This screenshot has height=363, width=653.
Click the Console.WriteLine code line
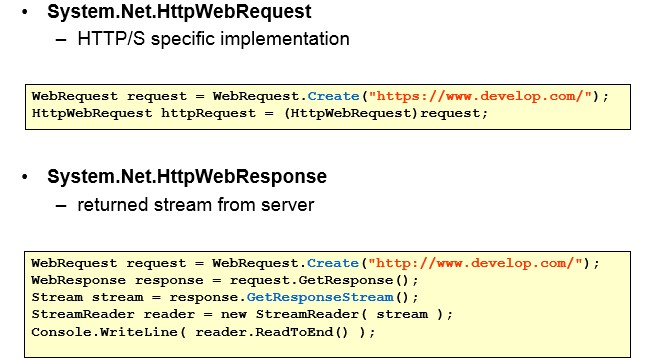pos(203,332)
